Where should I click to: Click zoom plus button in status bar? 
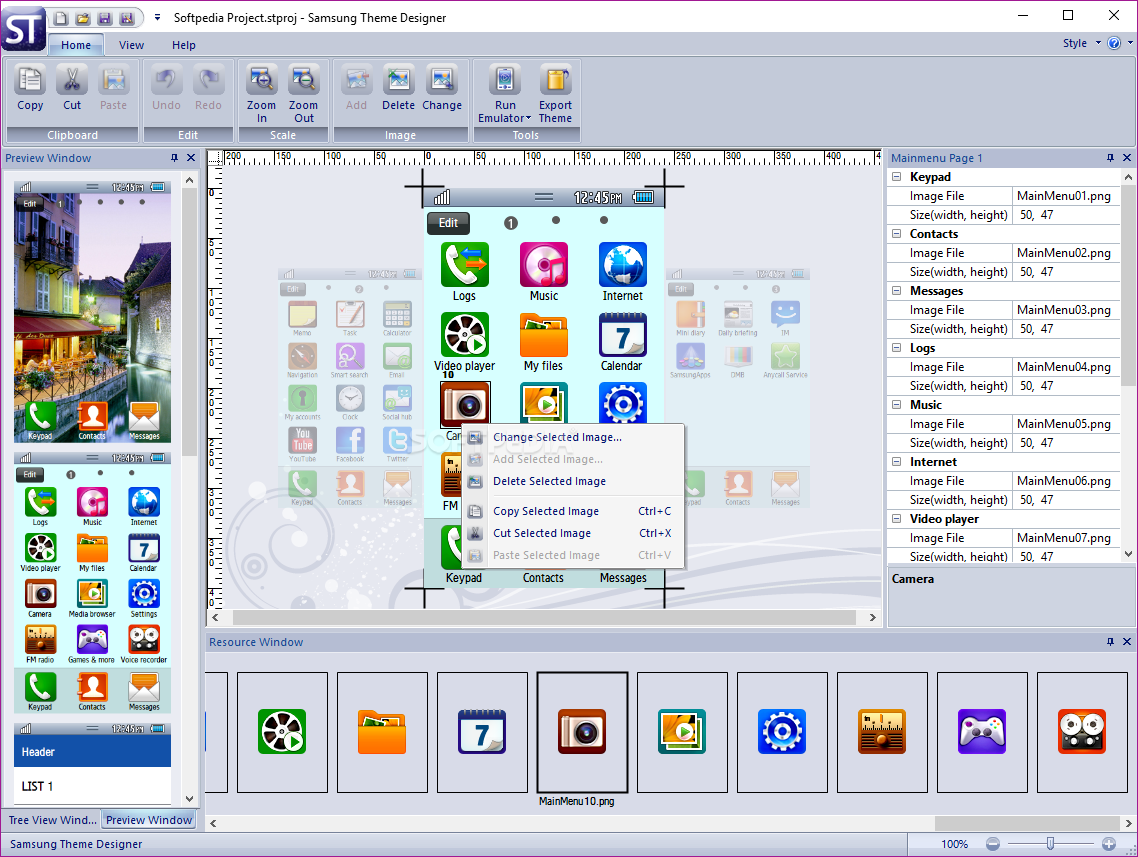click(x=1108, y=844)
